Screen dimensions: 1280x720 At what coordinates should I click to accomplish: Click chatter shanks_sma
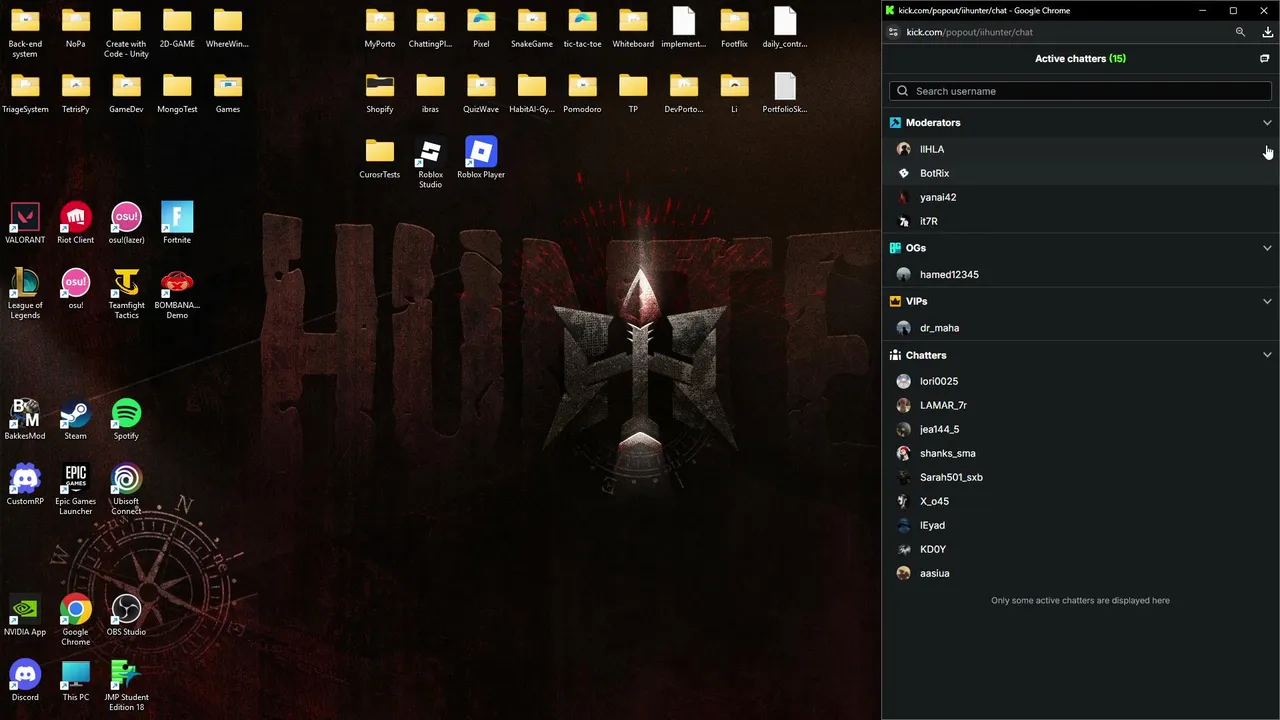[1080, 453]
